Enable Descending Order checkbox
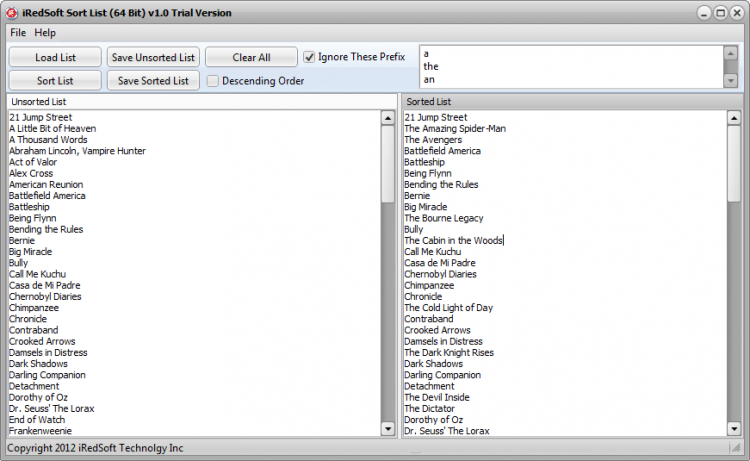 click(x=212, y=81)
